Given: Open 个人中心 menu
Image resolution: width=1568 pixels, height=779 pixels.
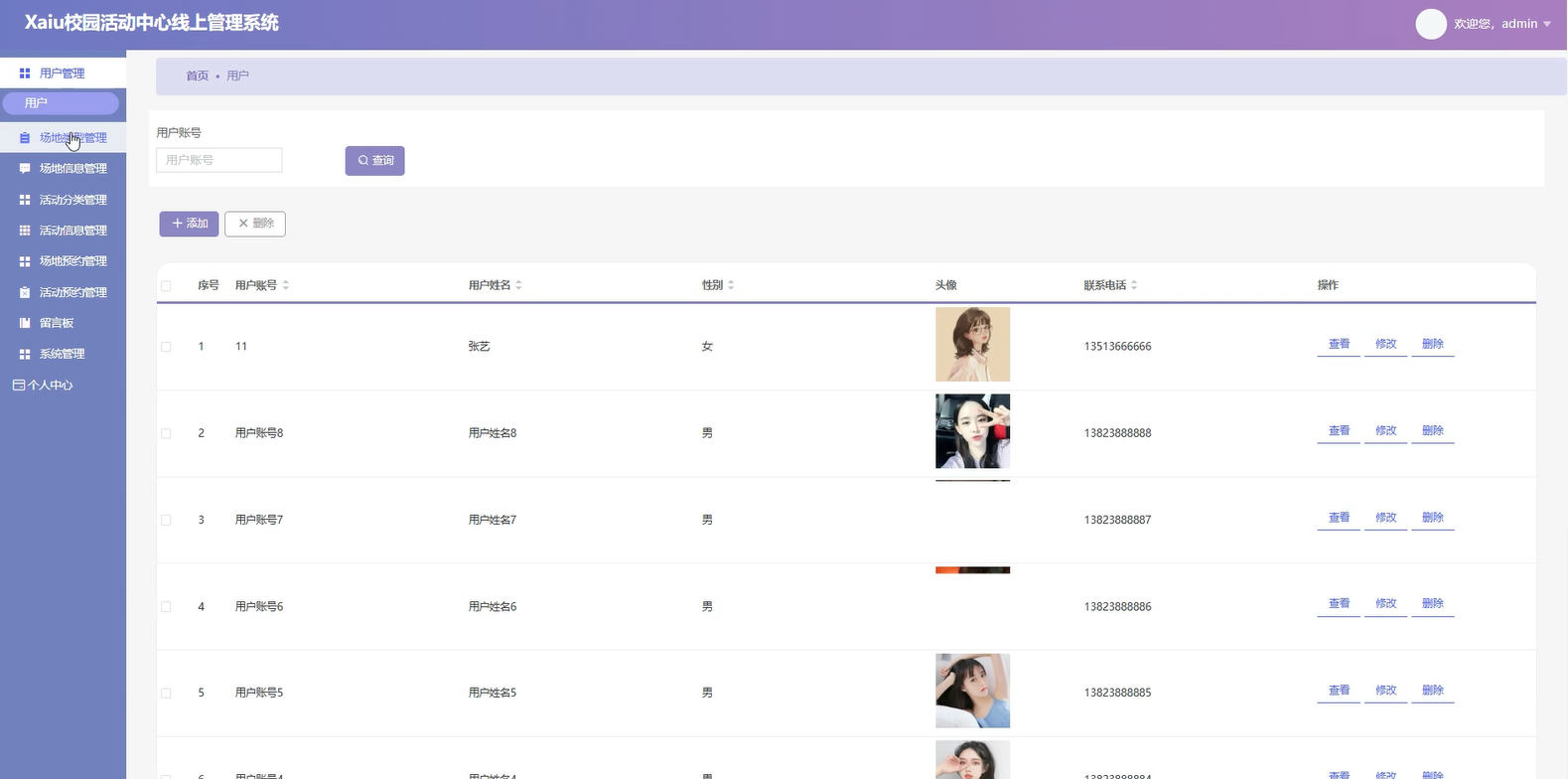Looking at the screenshot, I should tap(63, 385).
